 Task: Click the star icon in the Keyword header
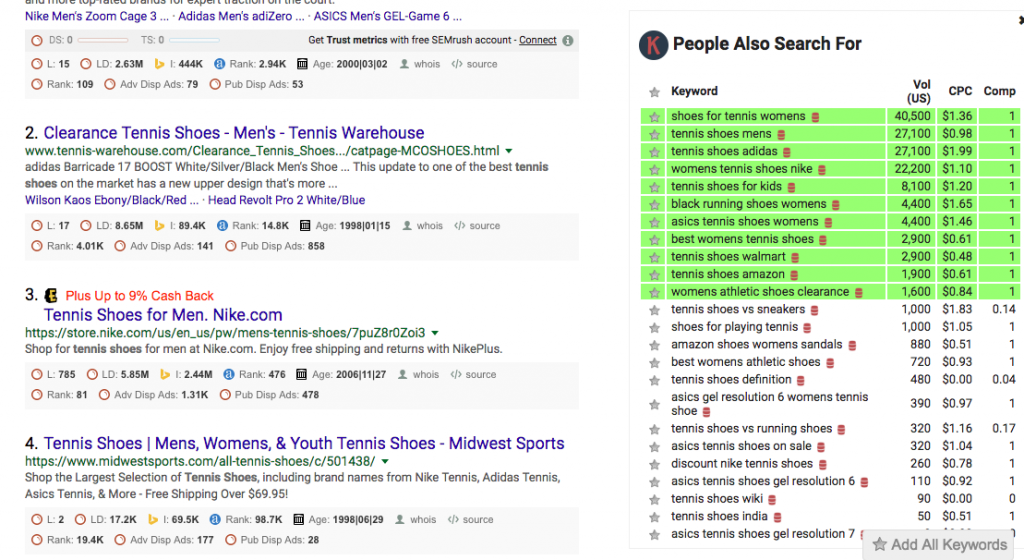point(654,92)
